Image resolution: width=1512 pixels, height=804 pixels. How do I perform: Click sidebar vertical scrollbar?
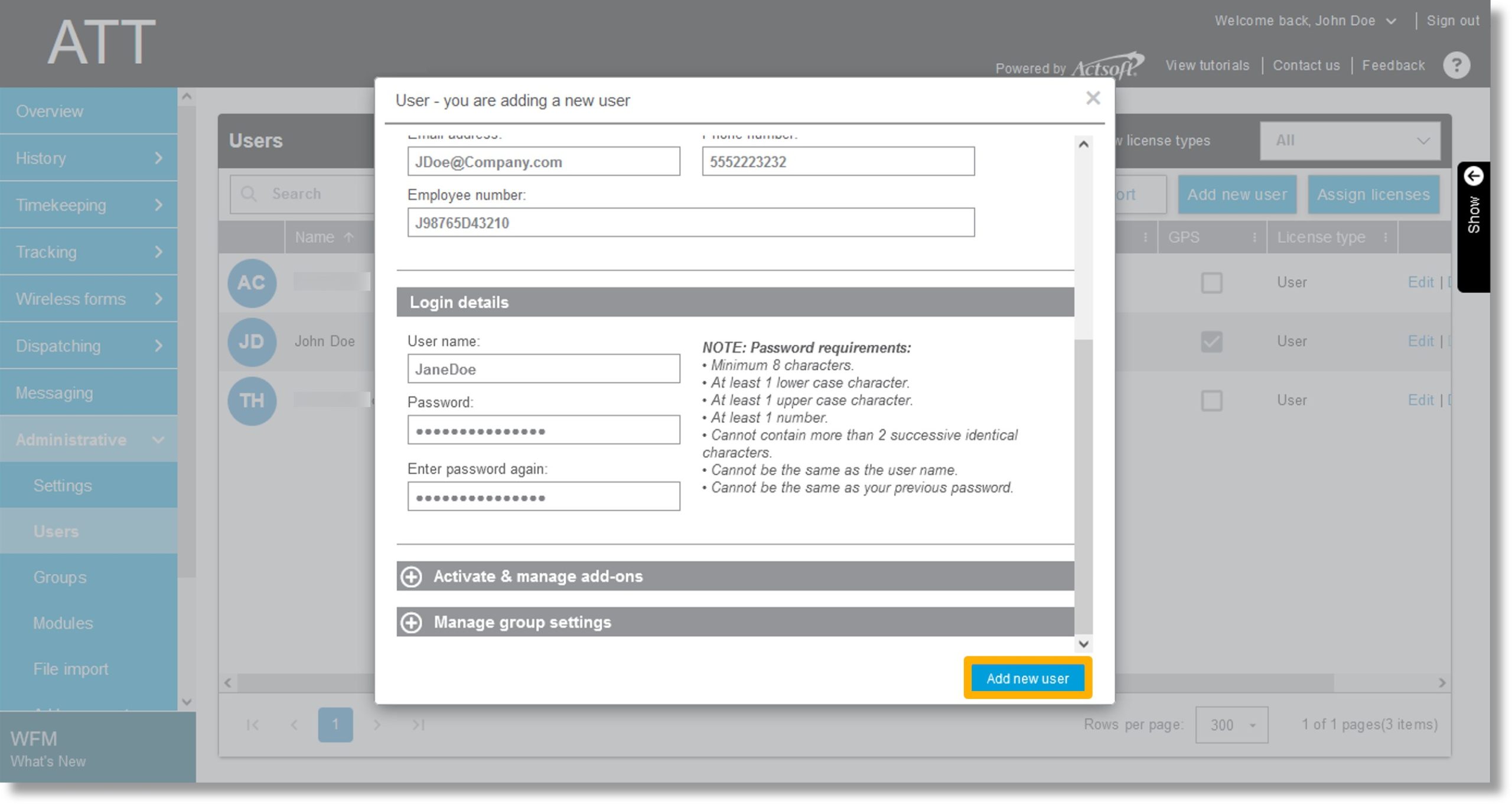(187, 341)
